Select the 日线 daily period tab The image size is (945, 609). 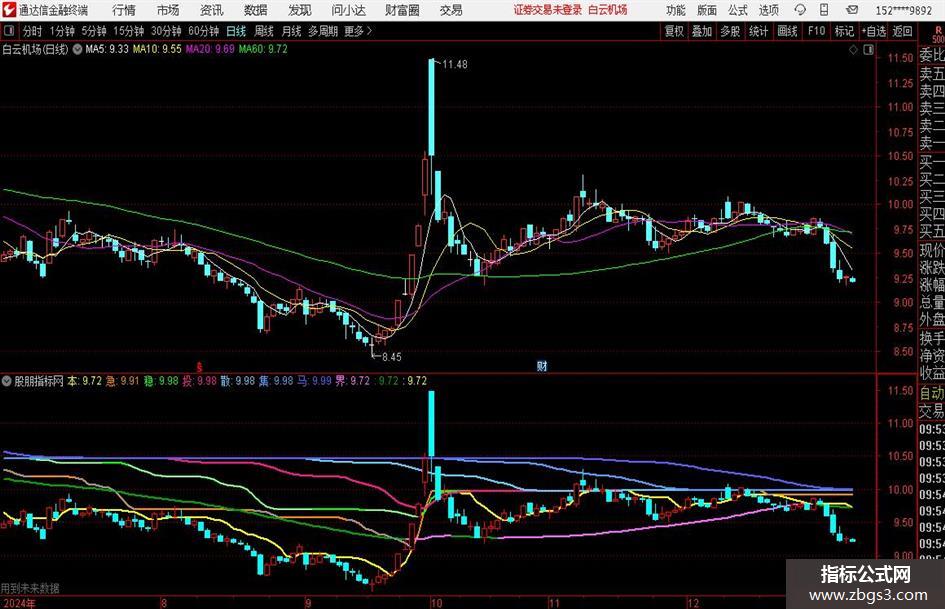pos(236,31)
